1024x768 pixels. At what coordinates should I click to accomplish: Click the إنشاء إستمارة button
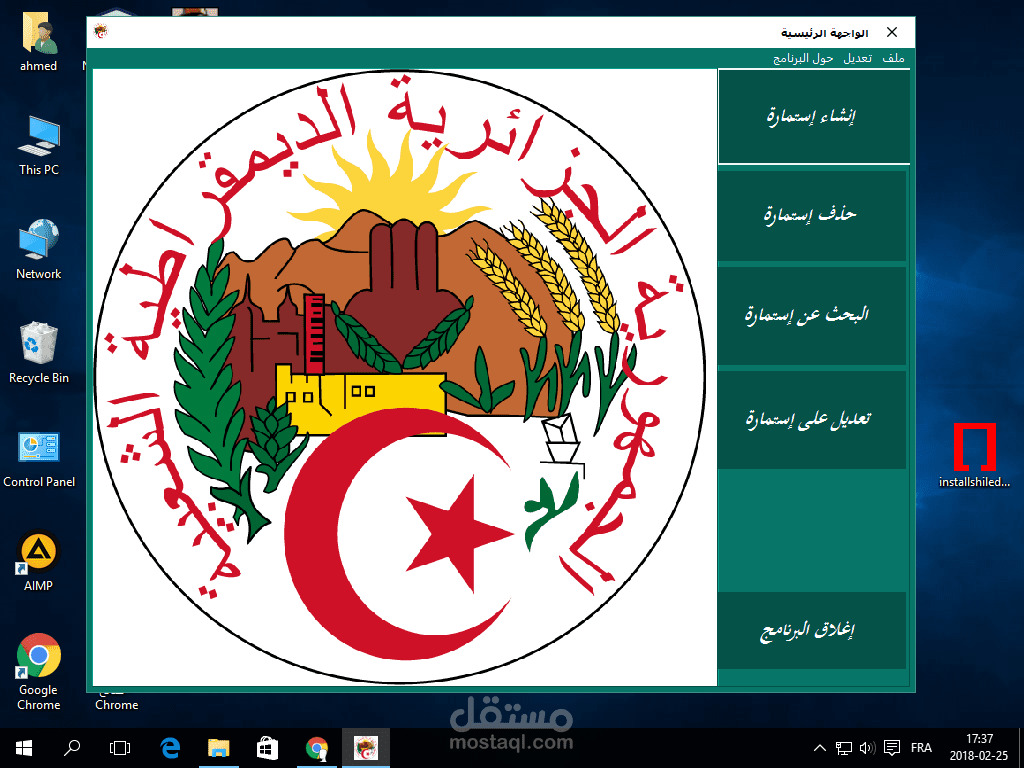(x=813, y=116)
